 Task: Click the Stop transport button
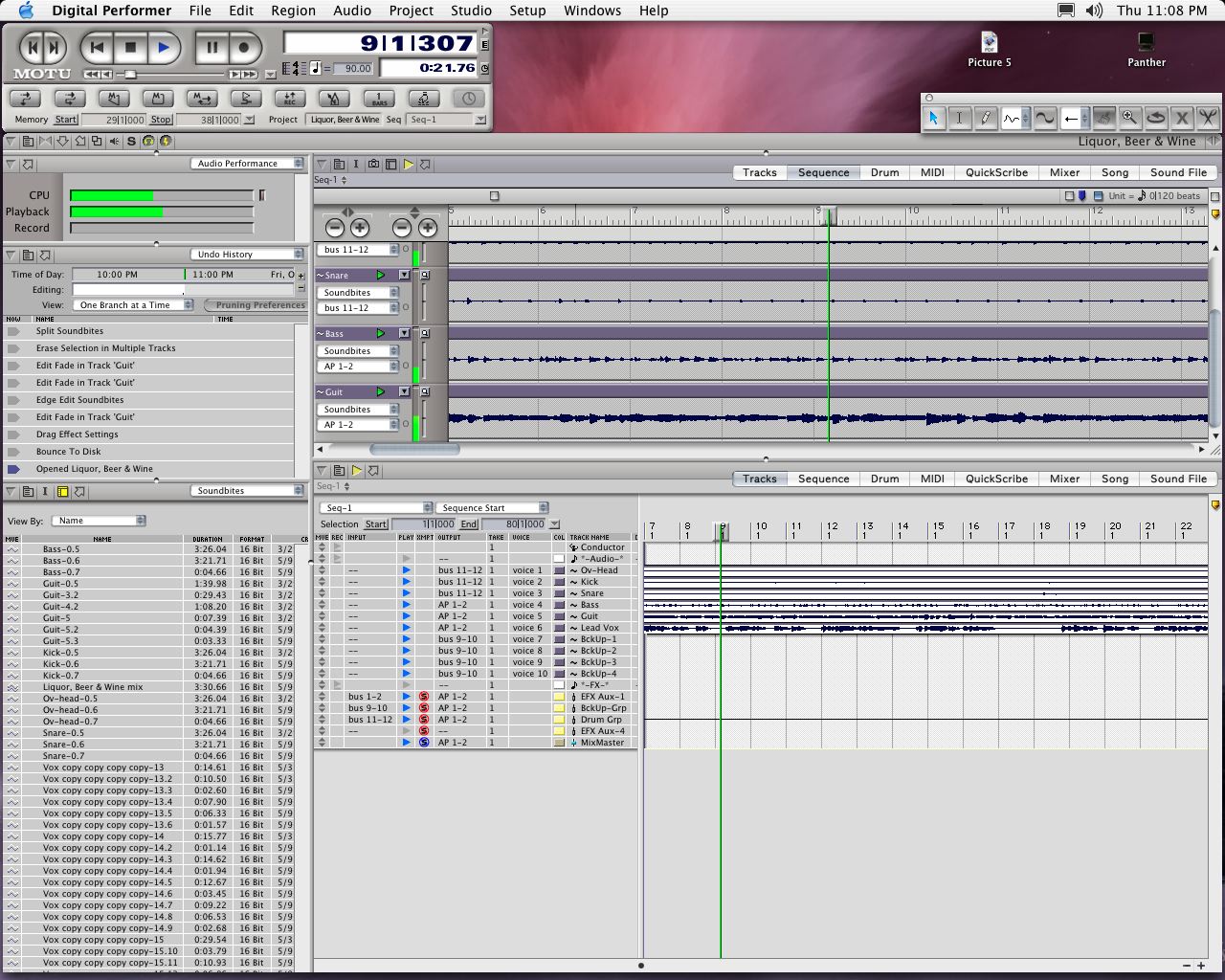[x=130, y=47]
